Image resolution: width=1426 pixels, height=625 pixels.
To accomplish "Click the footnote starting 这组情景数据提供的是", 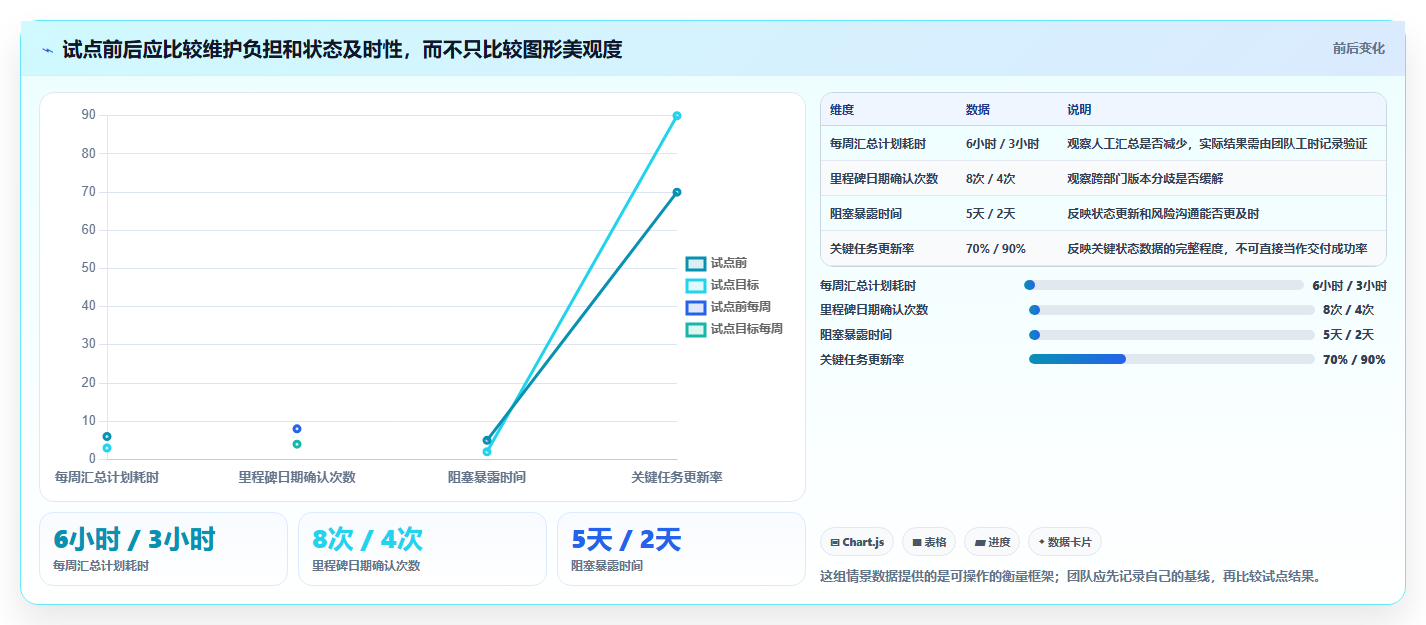I will point(1071,576).
